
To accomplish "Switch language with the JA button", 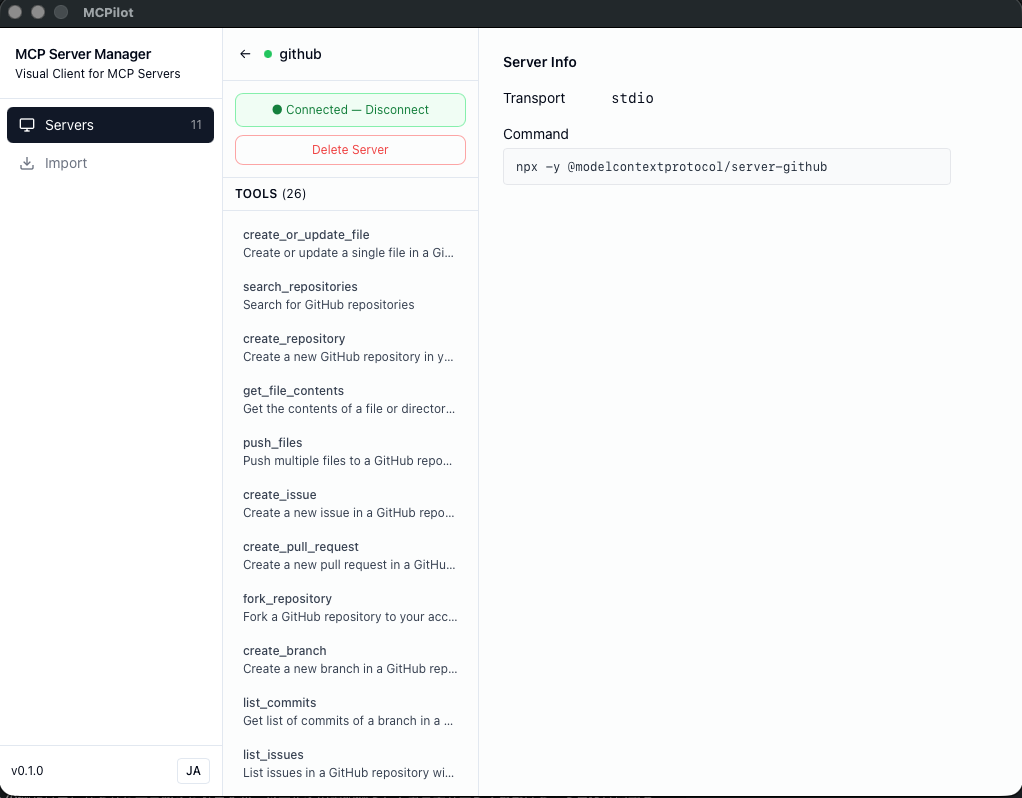I will (x=193, y=771).
